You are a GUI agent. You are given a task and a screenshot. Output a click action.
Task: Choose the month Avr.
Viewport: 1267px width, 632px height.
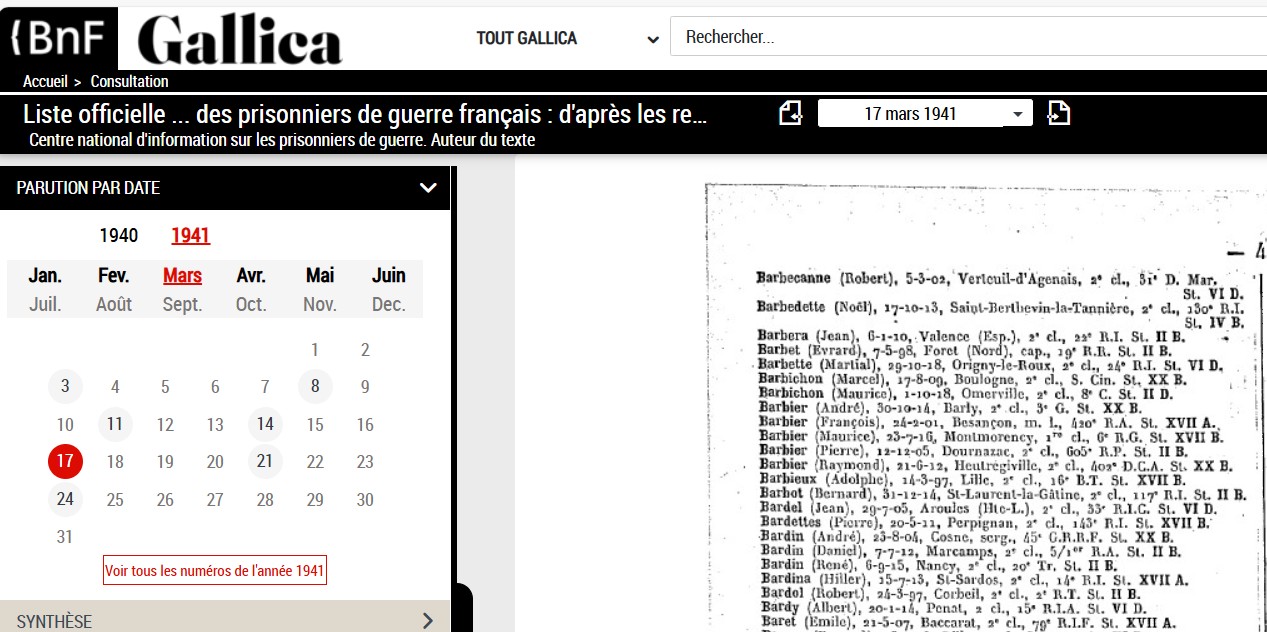(251, 275)
